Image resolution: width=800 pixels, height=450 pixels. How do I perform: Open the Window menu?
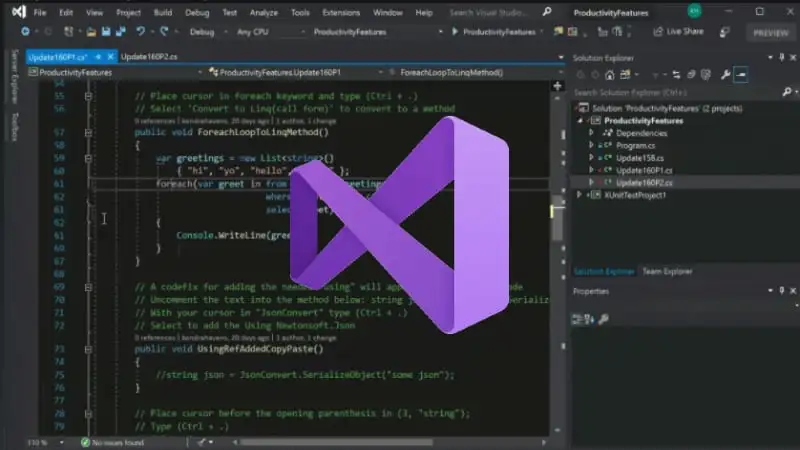click(388, 12)
